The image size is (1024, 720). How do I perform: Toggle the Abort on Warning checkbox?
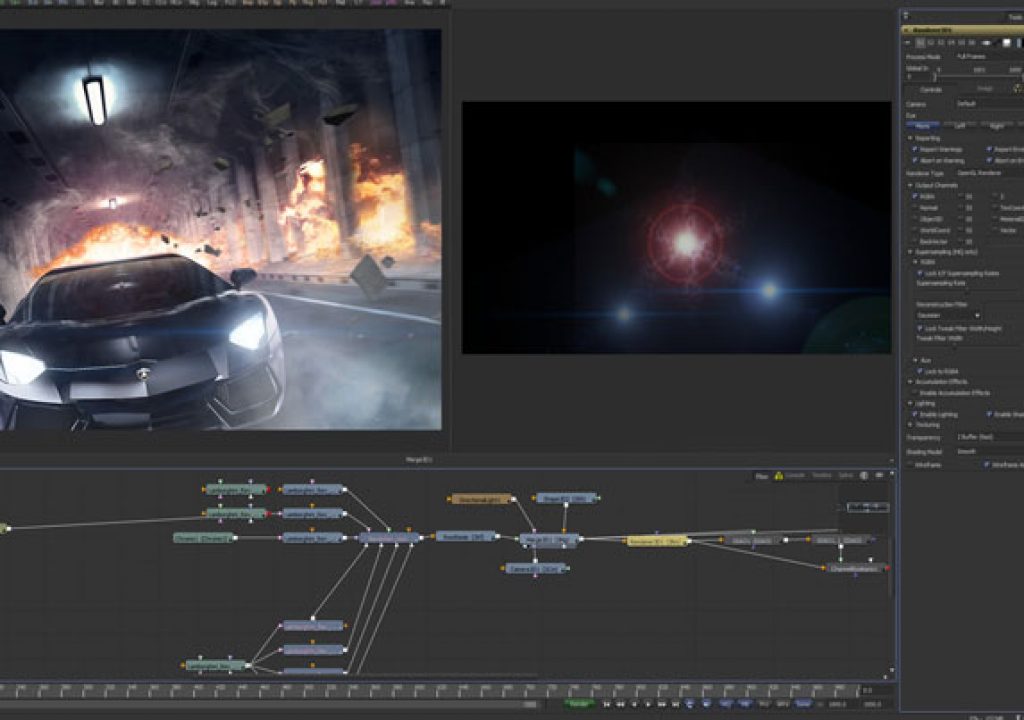pyautogui.click(x=915, y=160)
